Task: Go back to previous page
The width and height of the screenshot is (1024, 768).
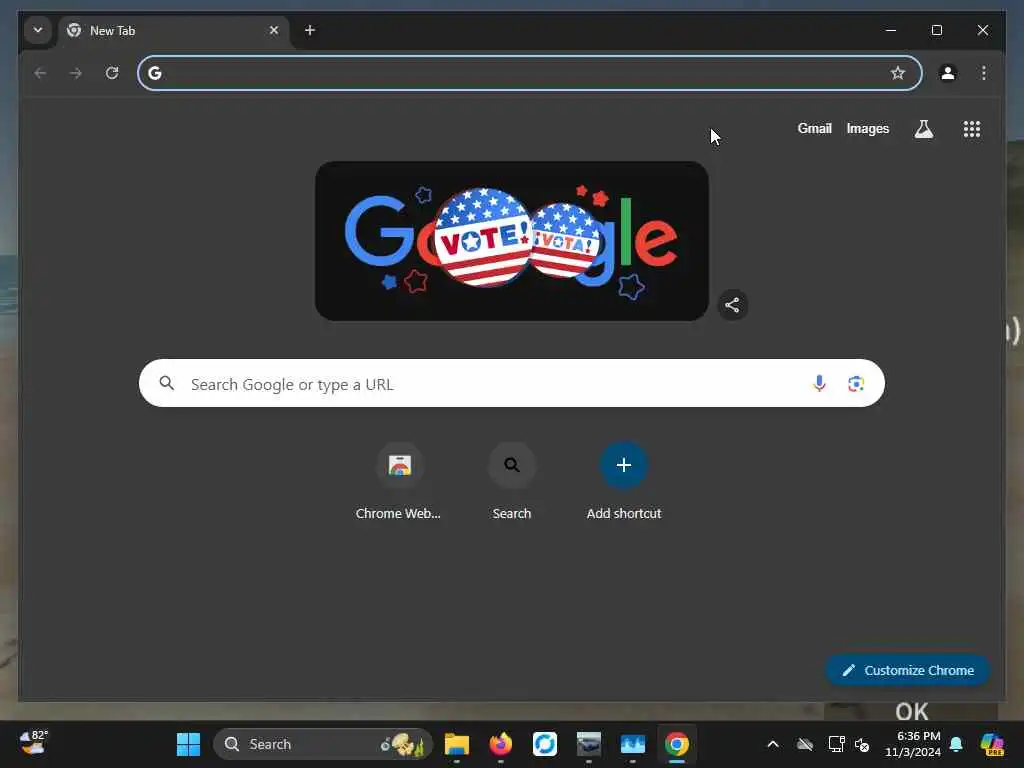Action: [40, 73]
